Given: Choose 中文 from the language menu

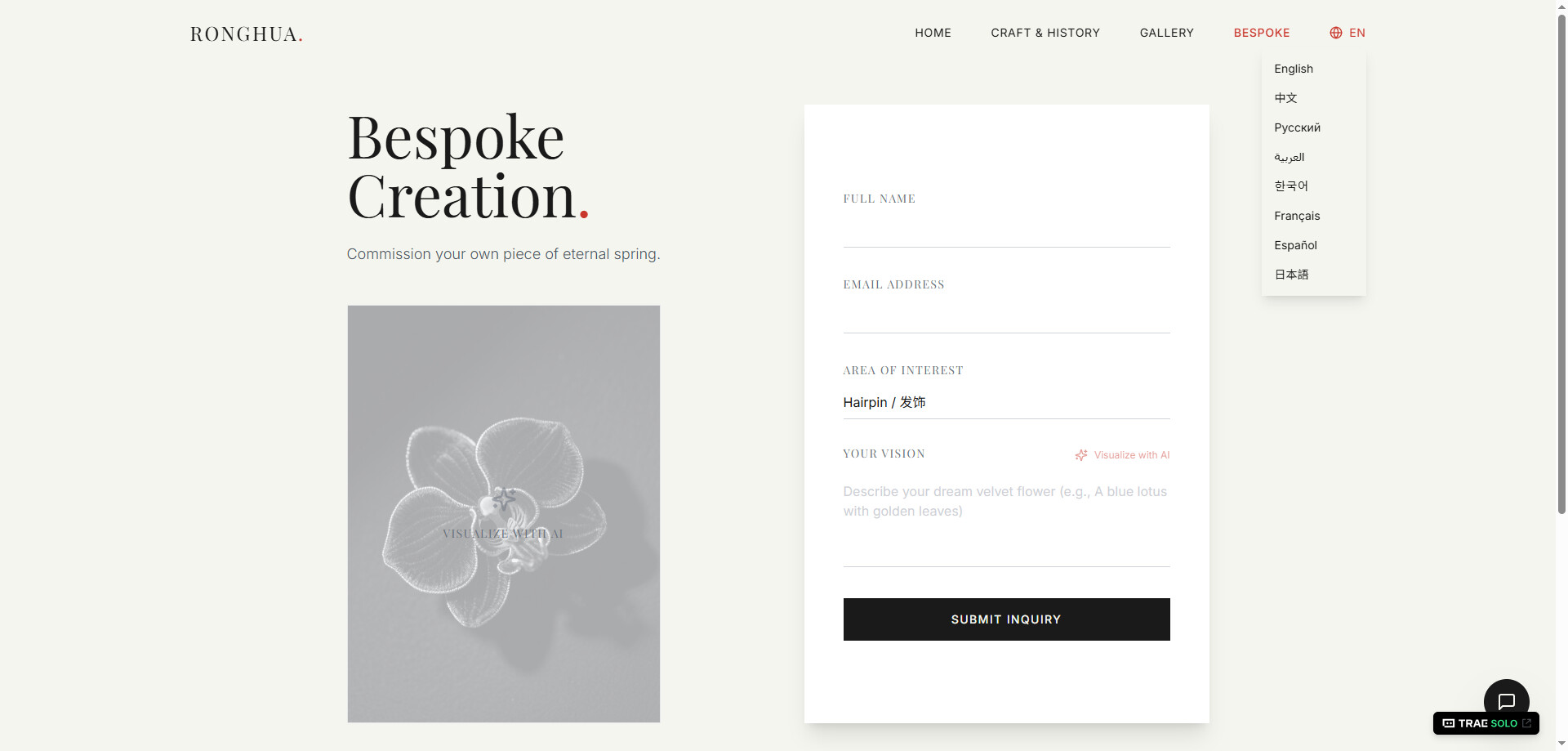Looking at the screenshot, I should point(1285,98).
